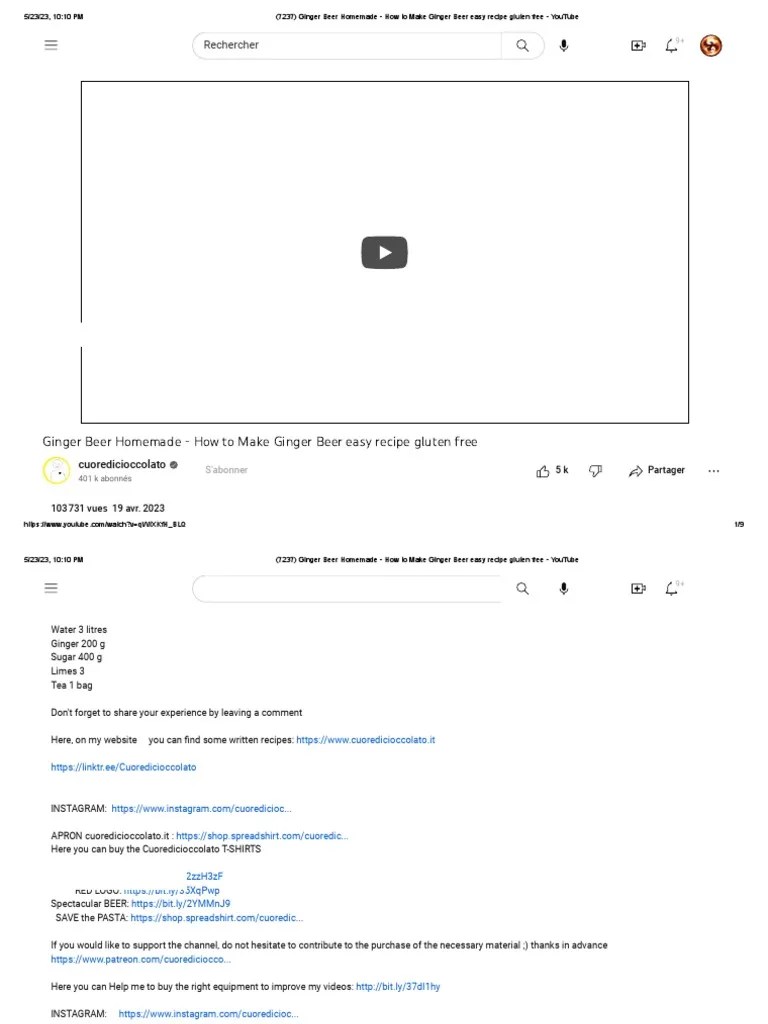Click the search magnifier button in top bar
Viewport: 768px width, 1024px height.
tap(522, 45)
